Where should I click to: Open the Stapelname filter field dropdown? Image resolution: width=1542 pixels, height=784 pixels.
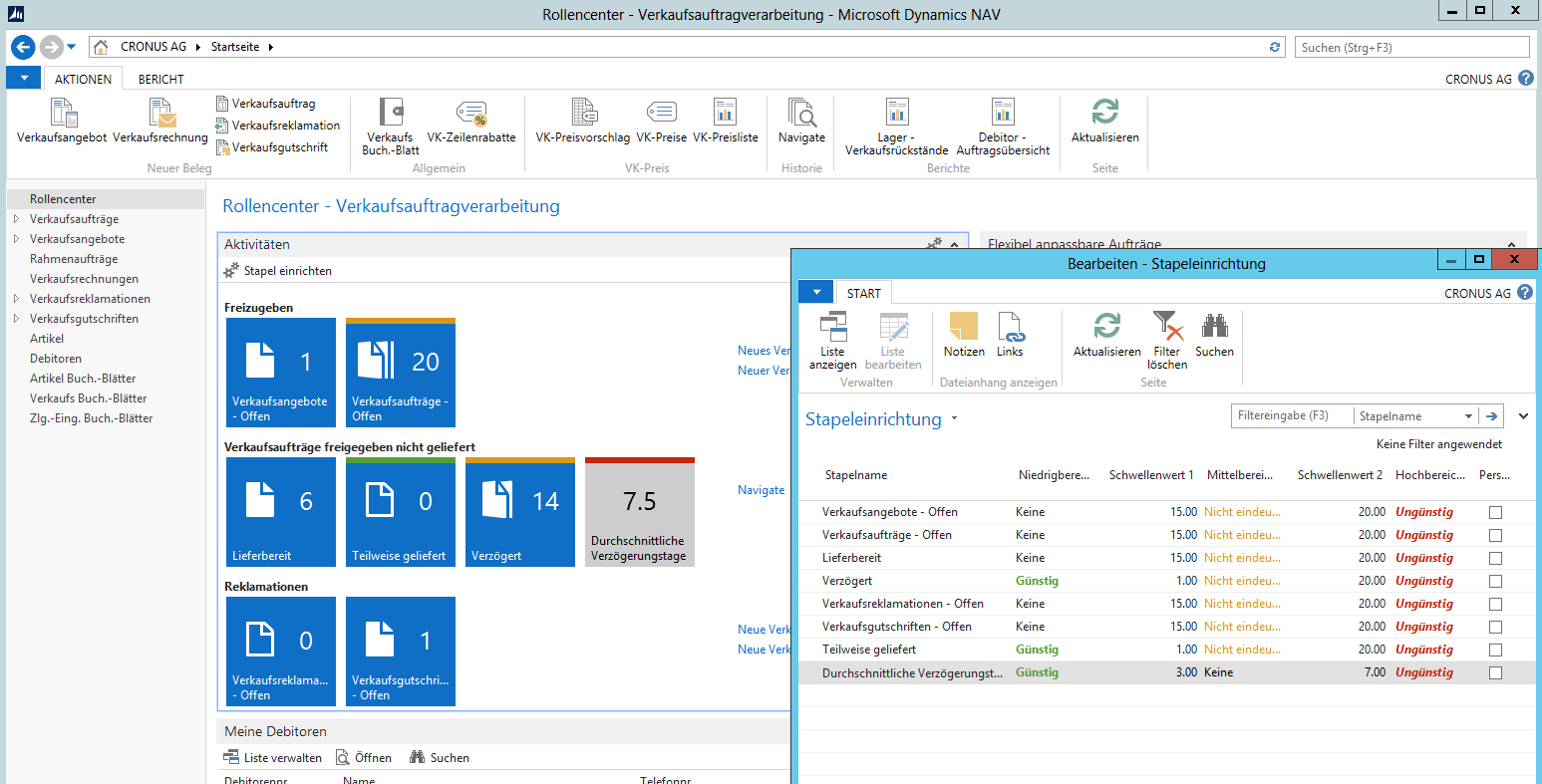click(x=1468, y=416)
